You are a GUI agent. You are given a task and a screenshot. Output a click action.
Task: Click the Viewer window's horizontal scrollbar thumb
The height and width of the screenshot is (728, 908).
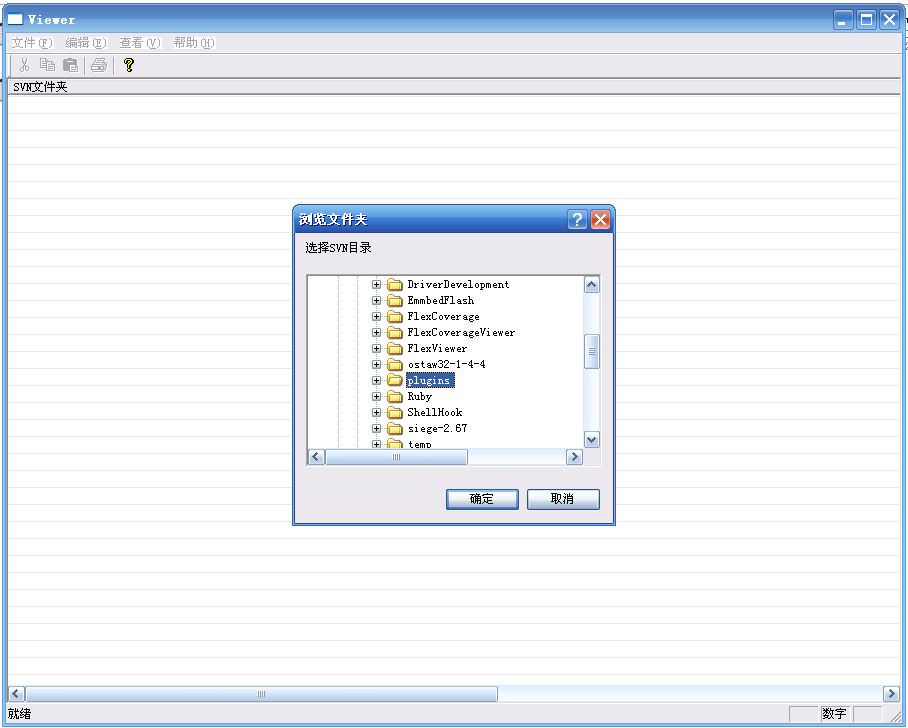(261, 694)
